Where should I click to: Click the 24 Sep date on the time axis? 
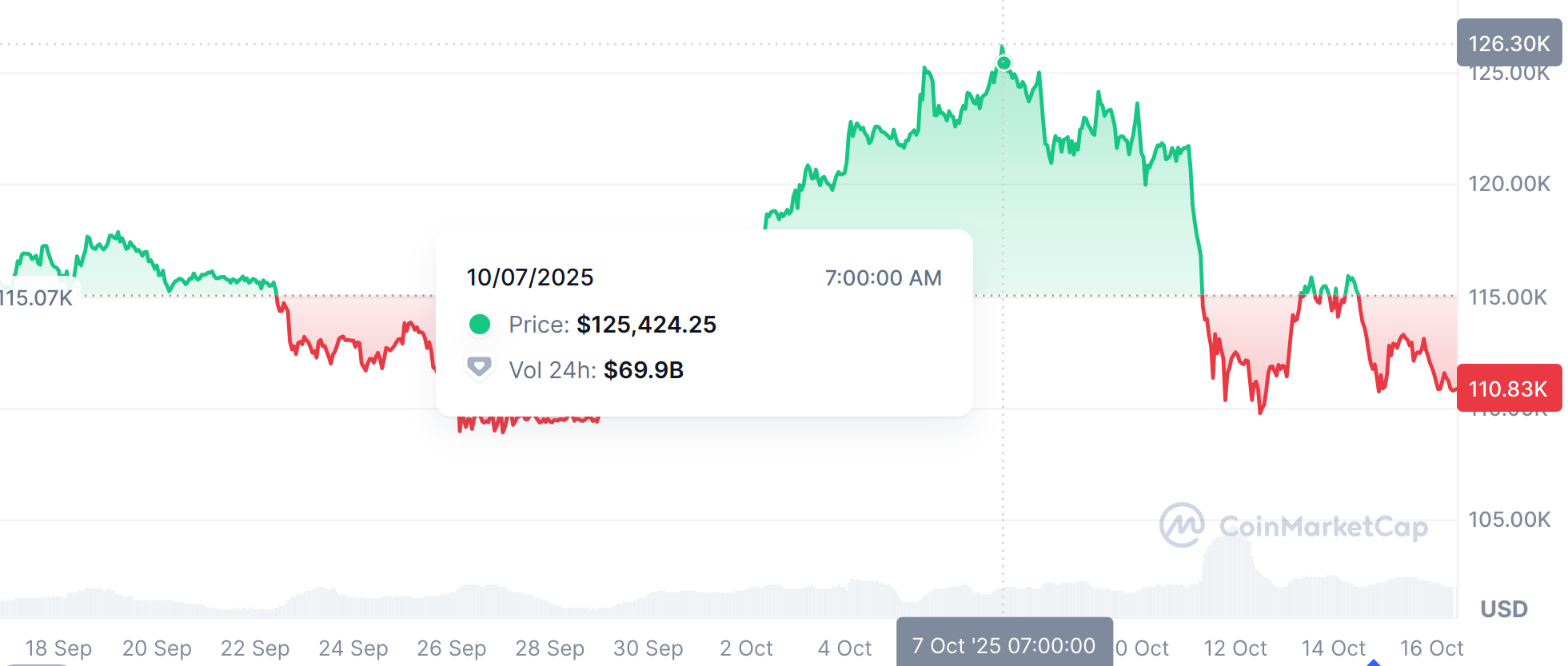coord(353,648)
